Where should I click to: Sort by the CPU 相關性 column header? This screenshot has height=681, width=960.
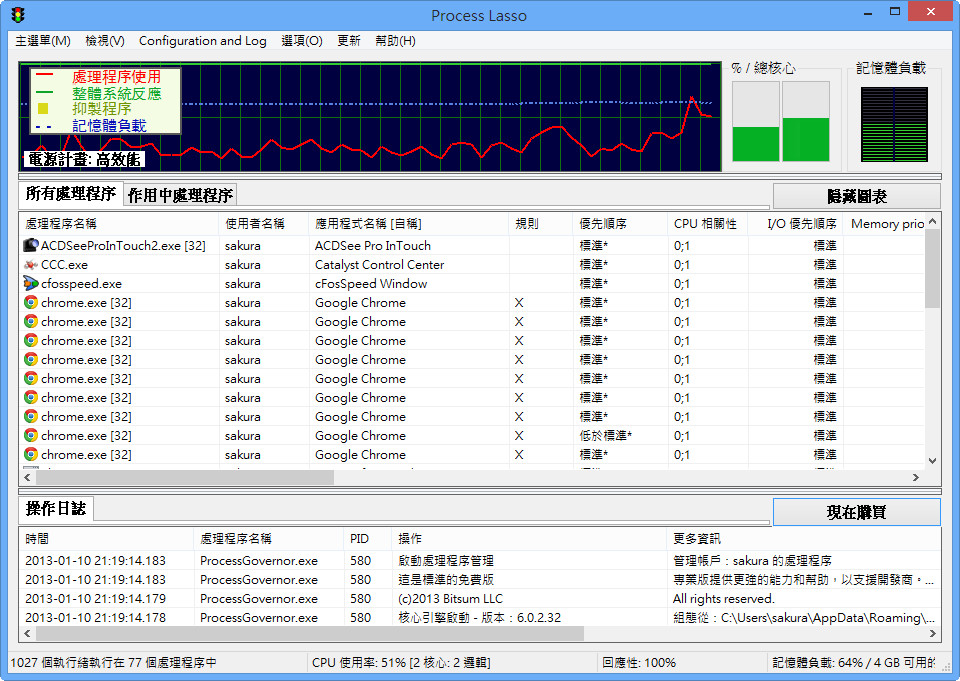[707, 224]
